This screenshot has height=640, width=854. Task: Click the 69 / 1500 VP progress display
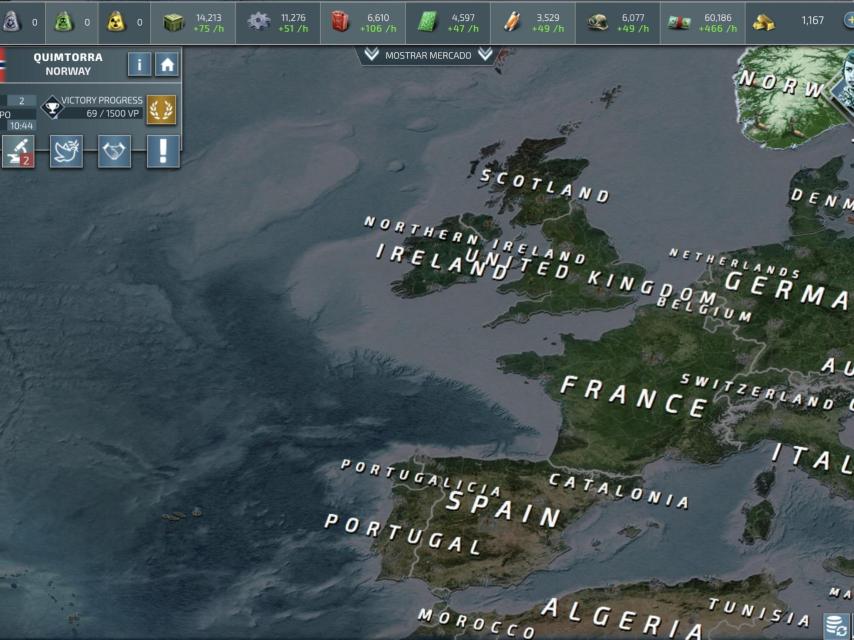[x=112, y=113]
